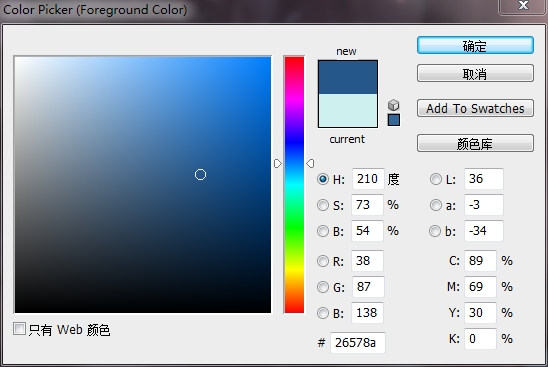Click the L field showing 36
The height and width of the screenshot is (367, 548).
(484, 179)
